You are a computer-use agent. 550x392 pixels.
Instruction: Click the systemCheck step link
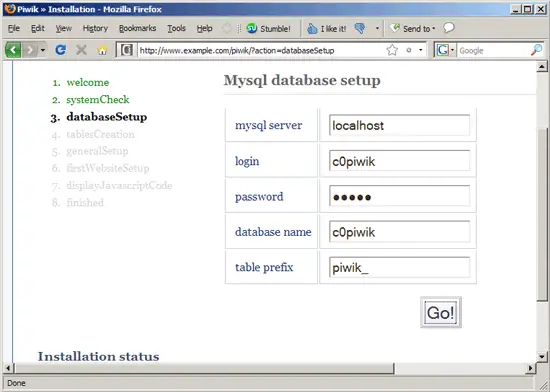pos(98,100)
